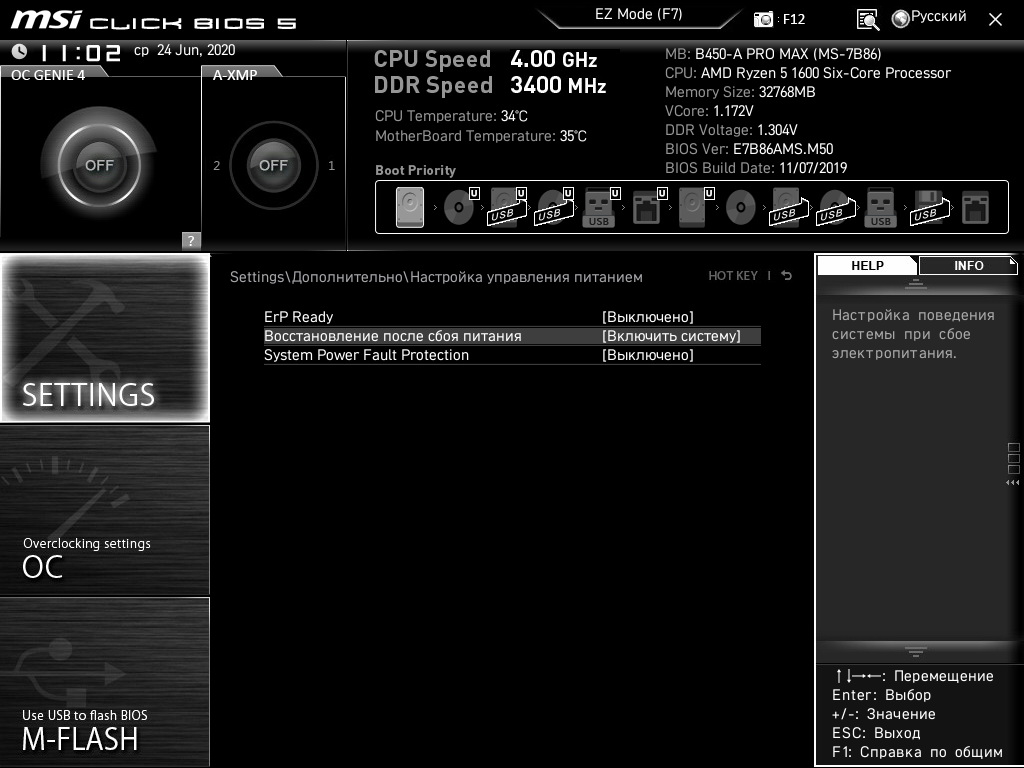Image resolution: width=1024 pixels, height=768 pixels.
Task: Click the CPU Temperature 34°C reading
Action: coord(451,116)
